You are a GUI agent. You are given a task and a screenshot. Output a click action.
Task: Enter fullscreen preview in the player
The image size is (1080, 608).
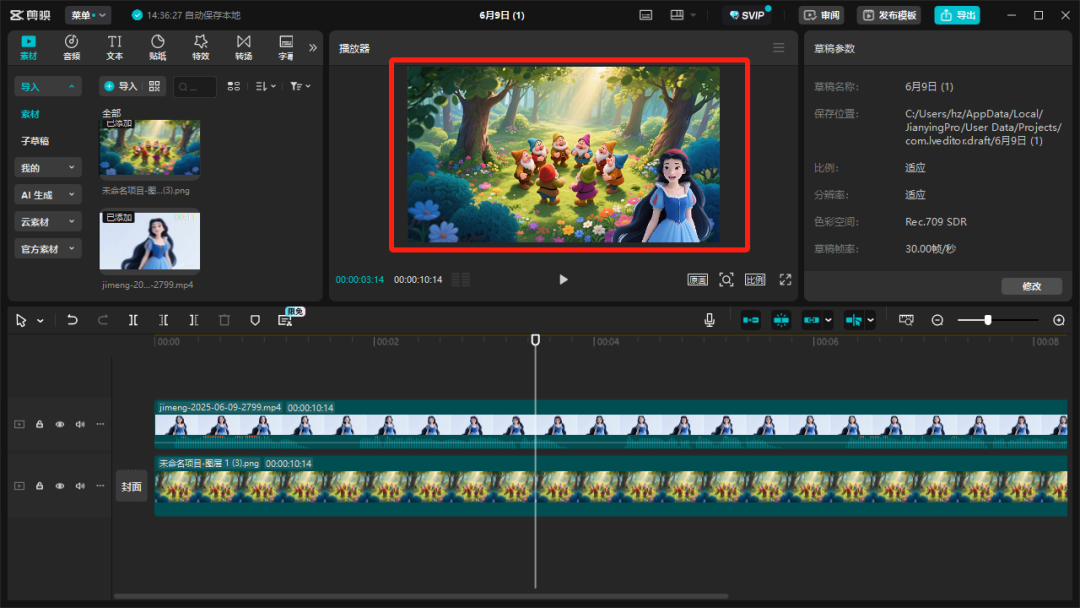(x=785, y=280)
